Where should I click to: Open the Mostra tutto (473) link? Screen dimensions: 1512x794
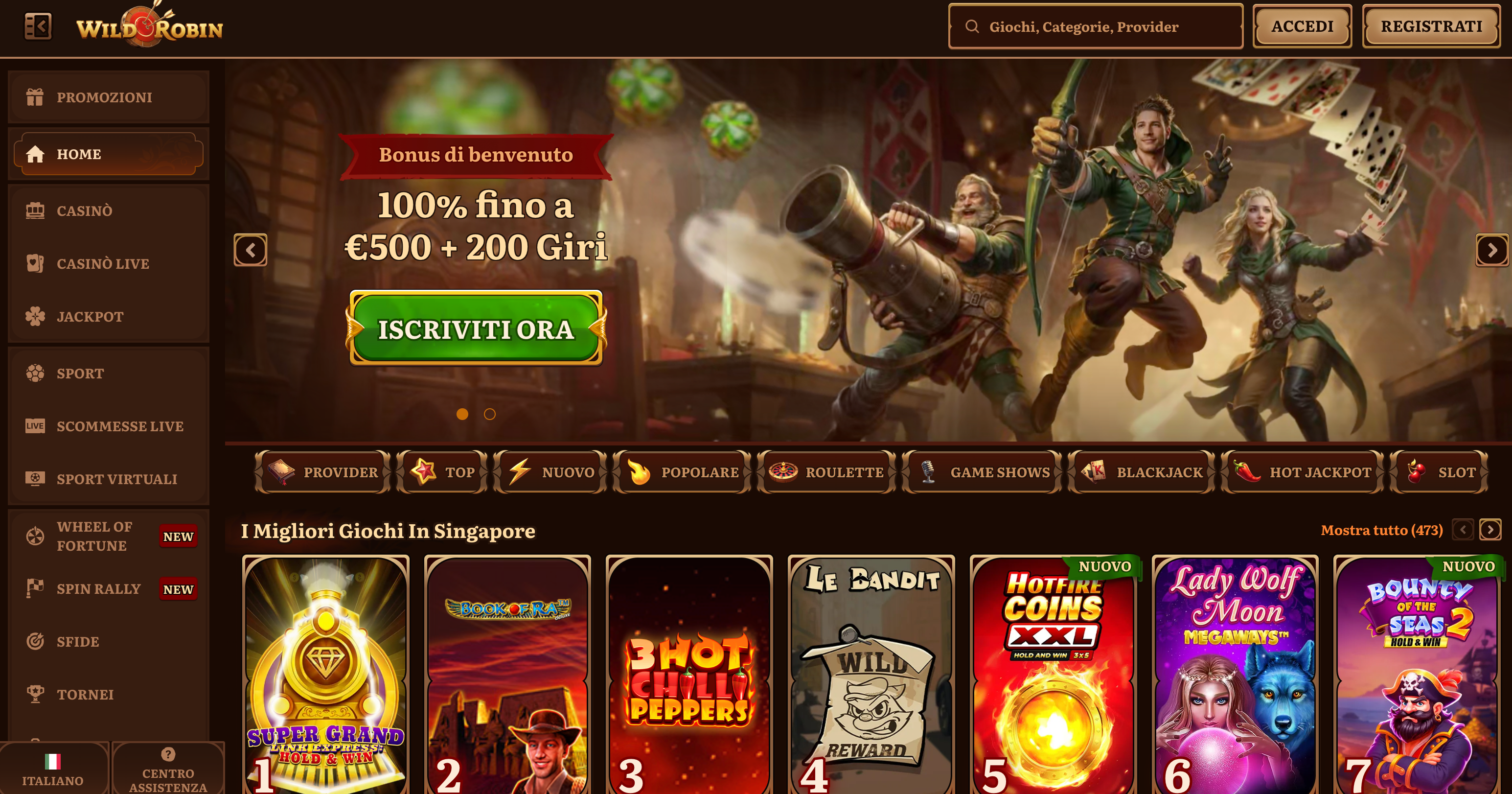(x=1381, y=530)
